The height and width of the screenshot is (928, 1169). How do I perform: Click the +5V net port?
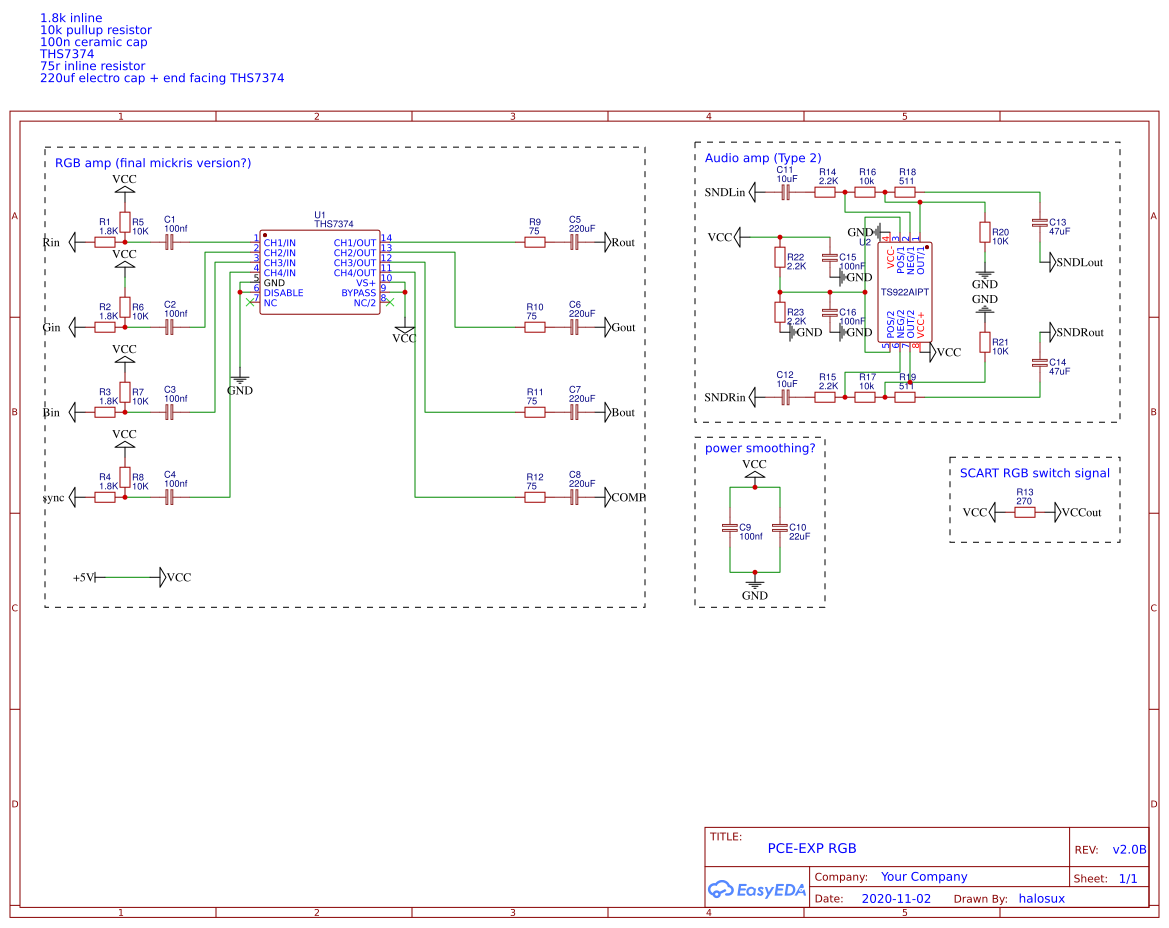[84, 577]
